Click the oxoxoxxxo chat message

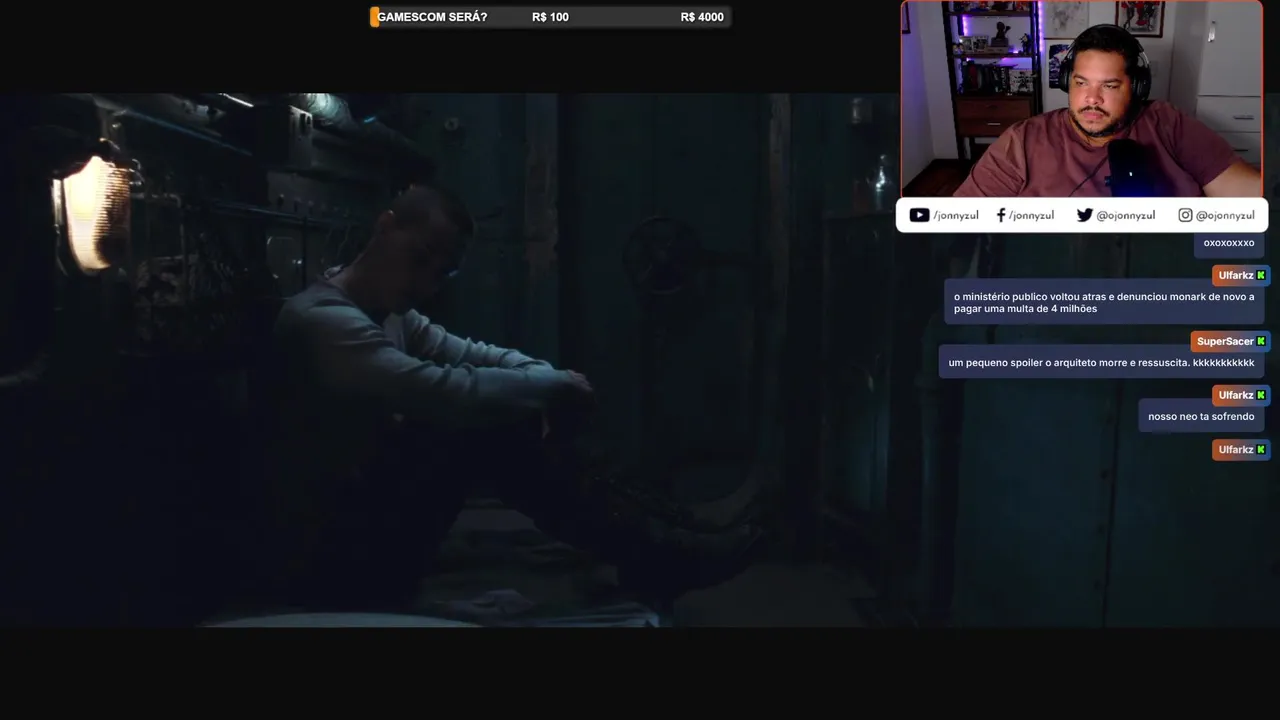click(1229, 243)
